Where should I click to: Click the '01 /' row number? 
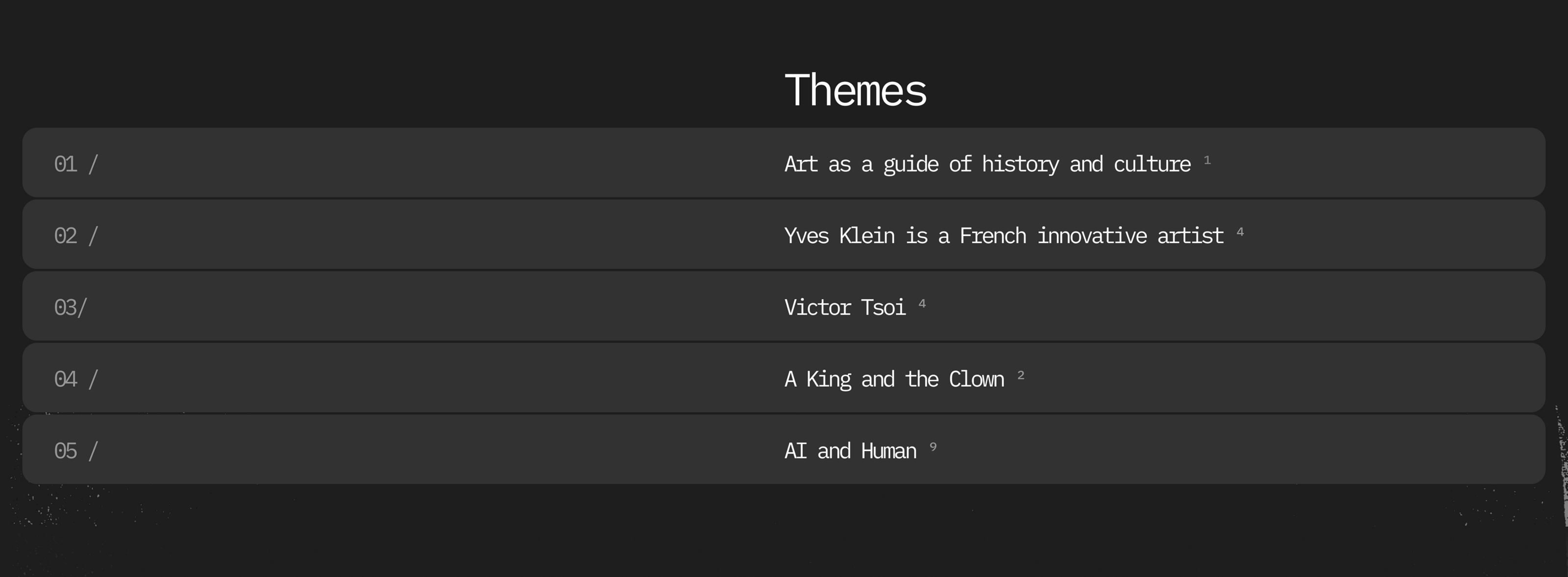75,164
